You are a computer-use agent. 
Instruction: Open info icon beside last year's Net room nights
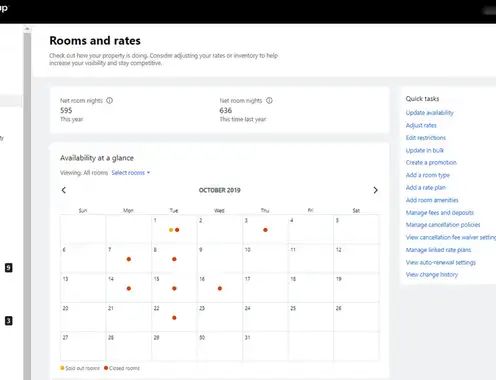click(269, 100)
